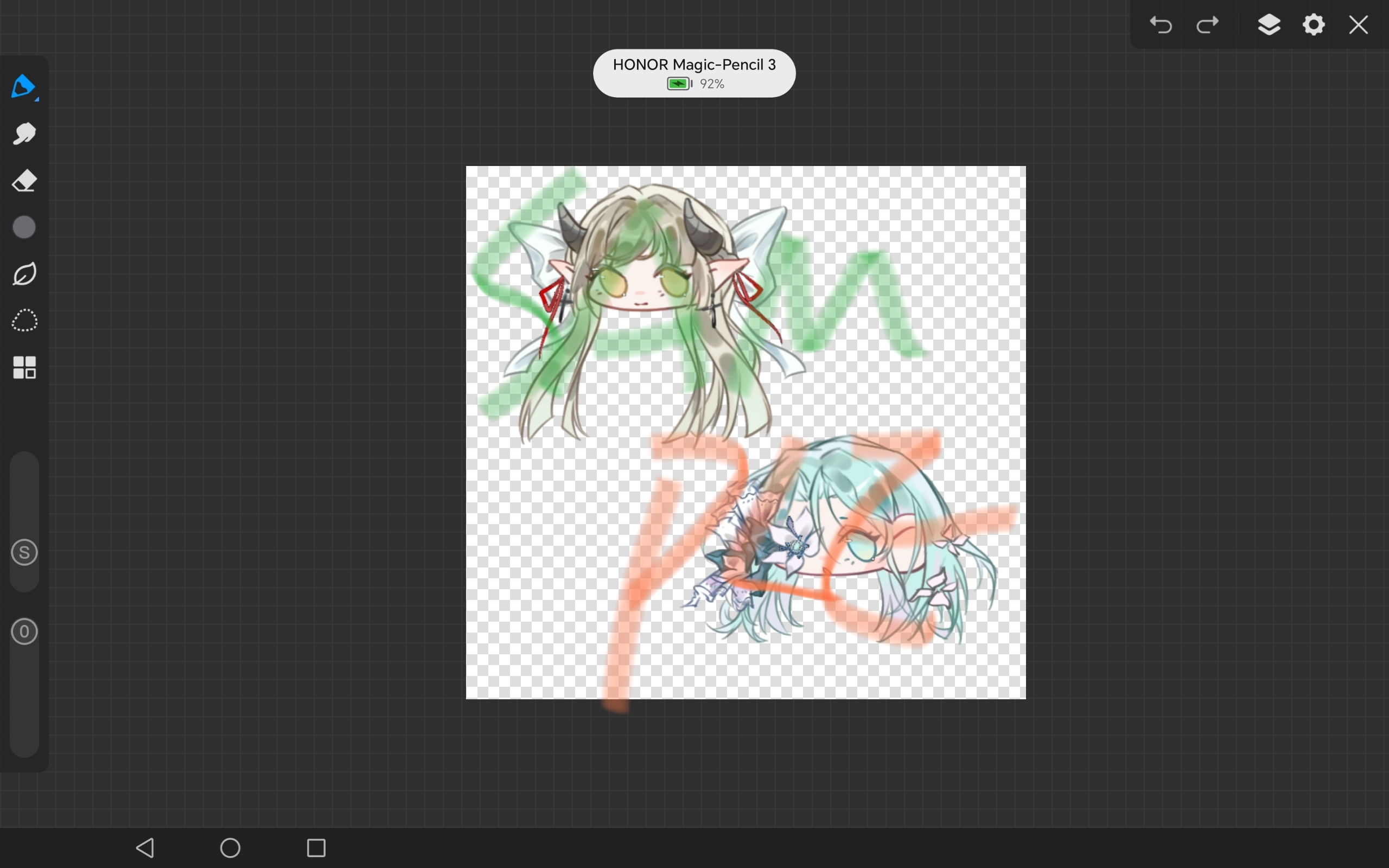Click the brush size S slider handle
Viewport: 1389px width, 868px height.
pyautogui.click(x=24, y=552)
